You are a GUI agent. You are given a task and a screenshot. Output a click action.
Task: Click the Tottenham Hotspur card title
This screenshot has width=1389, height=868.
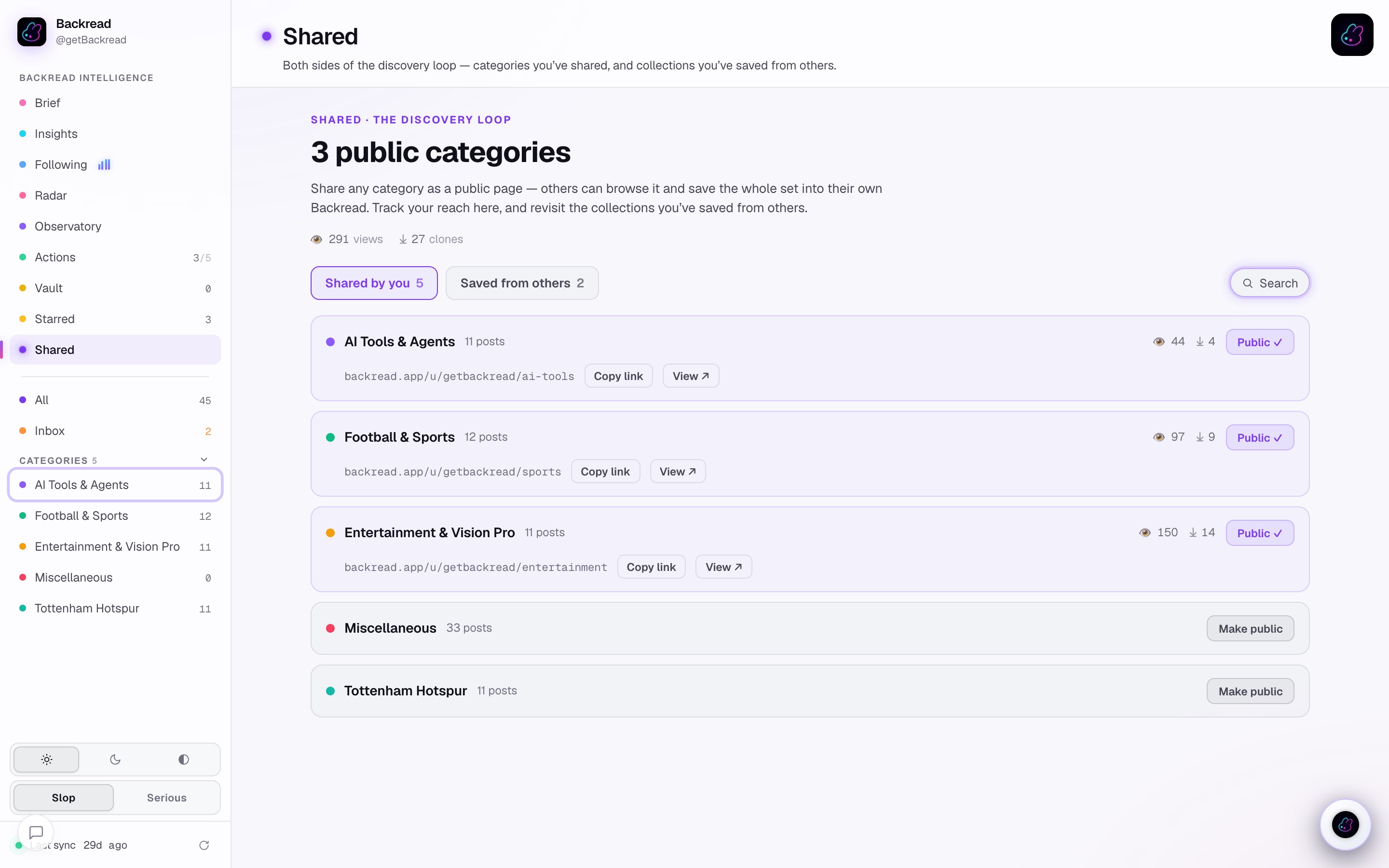click(x=406, y=691)
